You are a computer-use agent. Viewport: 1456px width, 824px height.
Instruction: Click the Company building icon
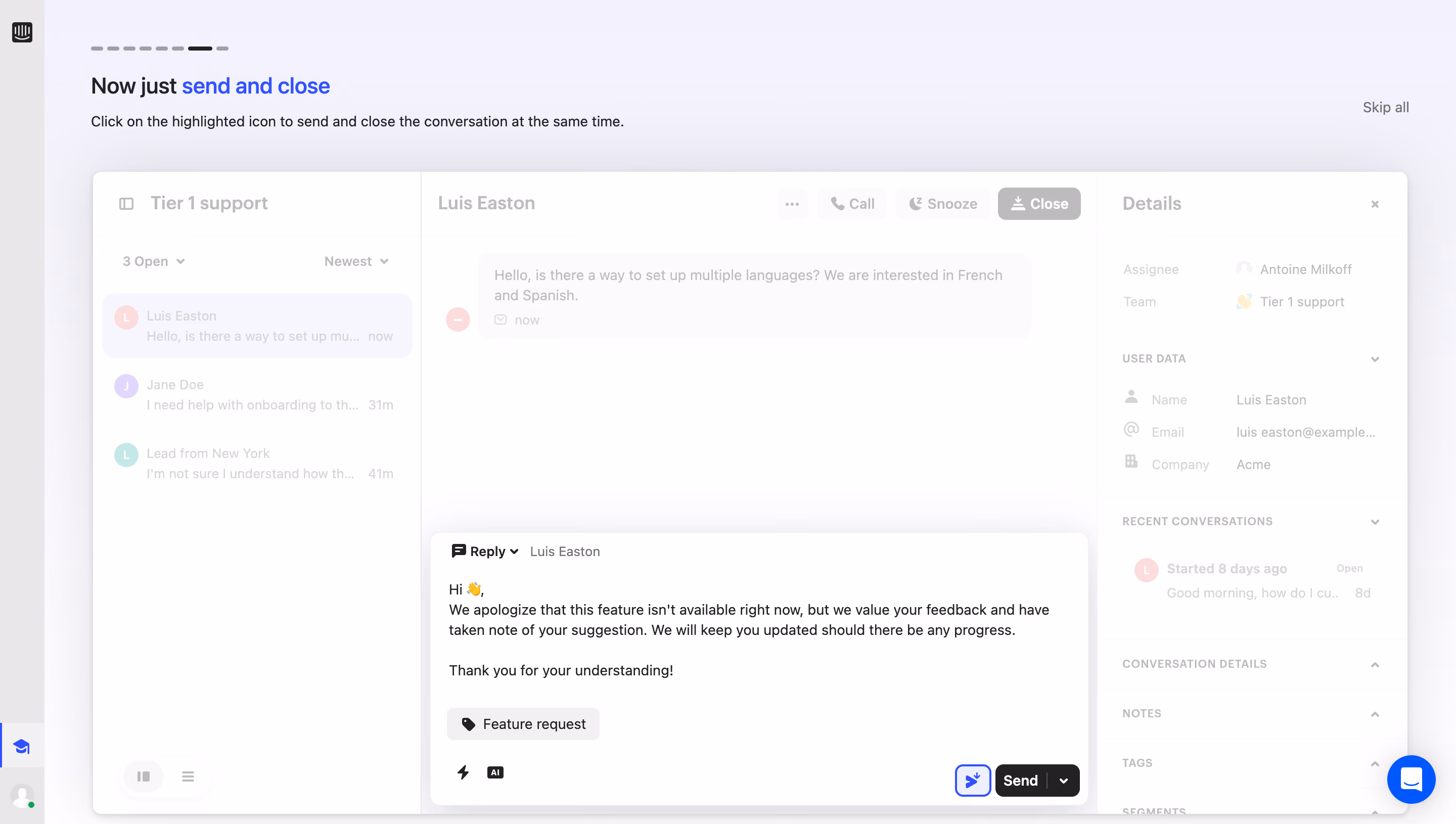(1130, 461)
